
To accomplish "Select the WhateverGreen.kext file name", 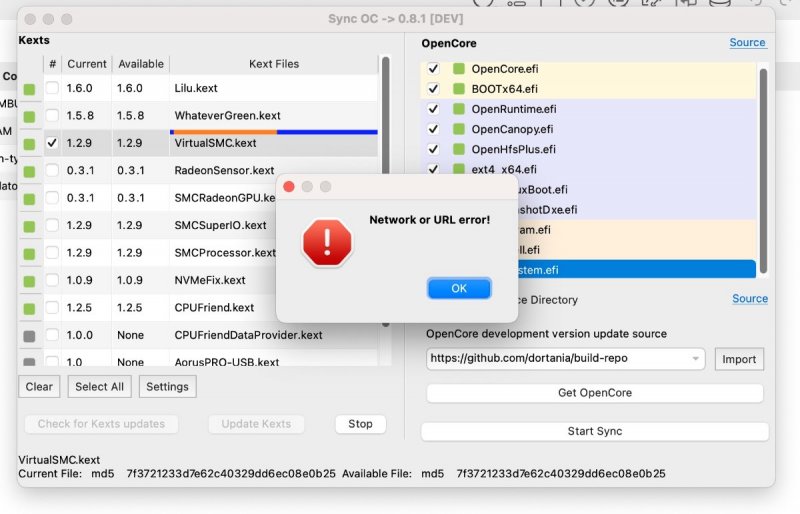I will pos(228,115).
